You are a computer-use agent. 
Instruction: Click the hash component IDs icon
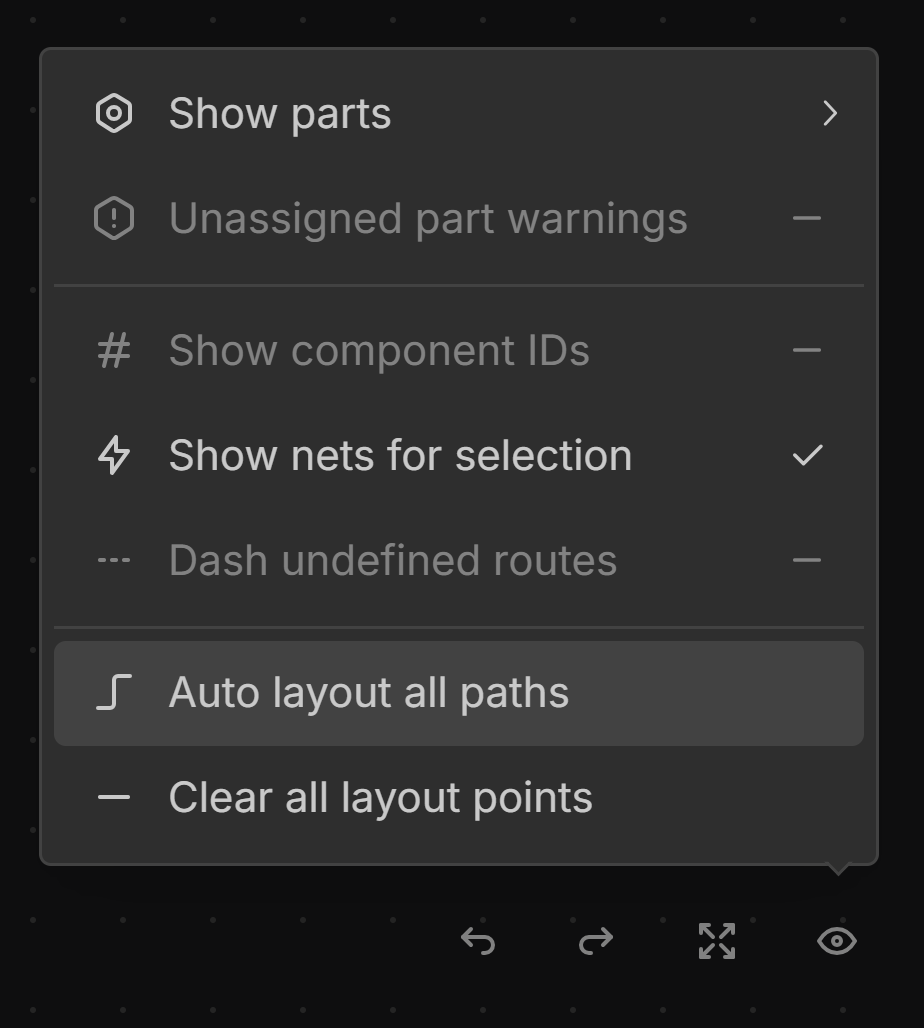(x=114, y=351)
